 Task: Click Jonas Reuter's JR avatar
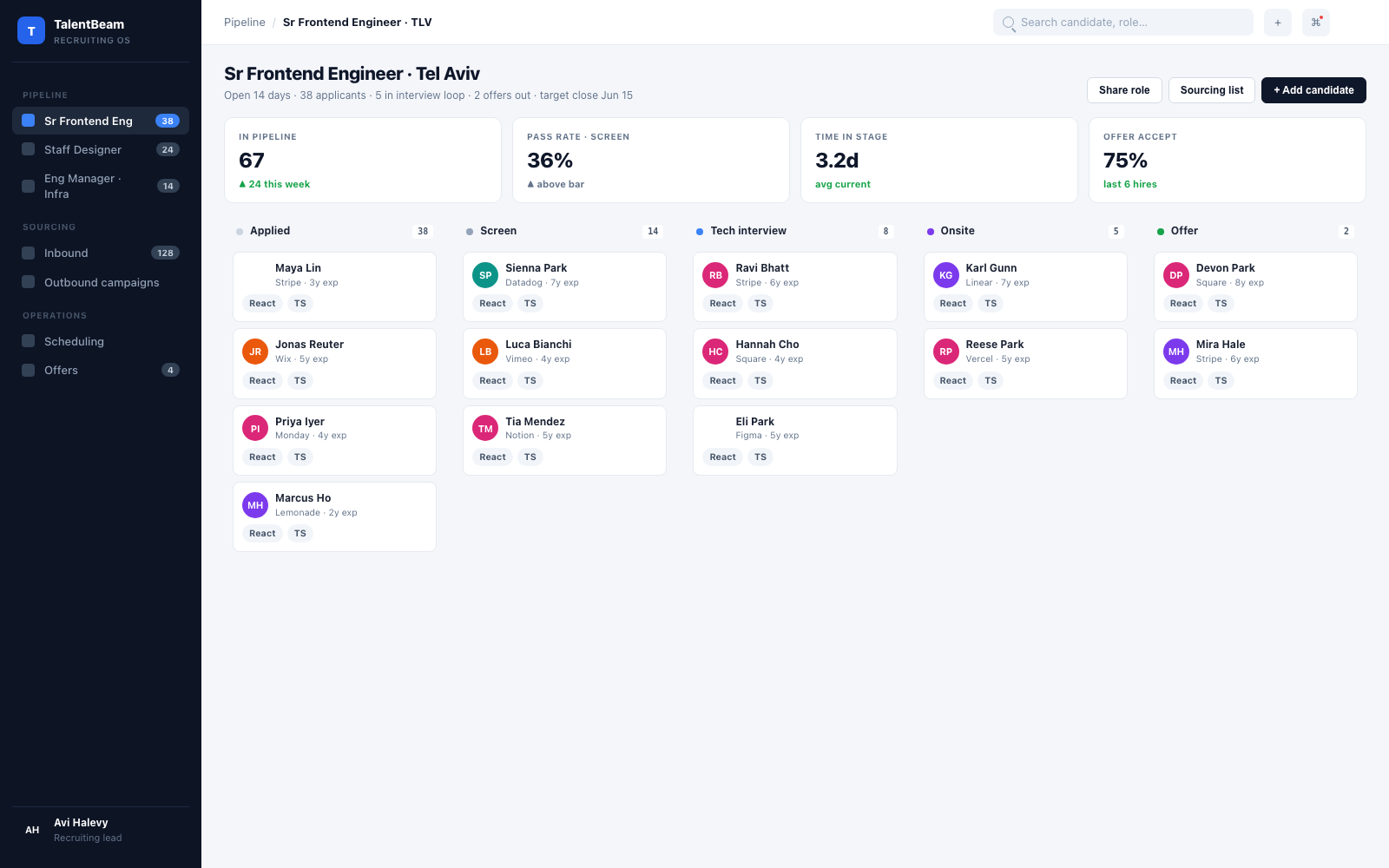tap(255, 352)
